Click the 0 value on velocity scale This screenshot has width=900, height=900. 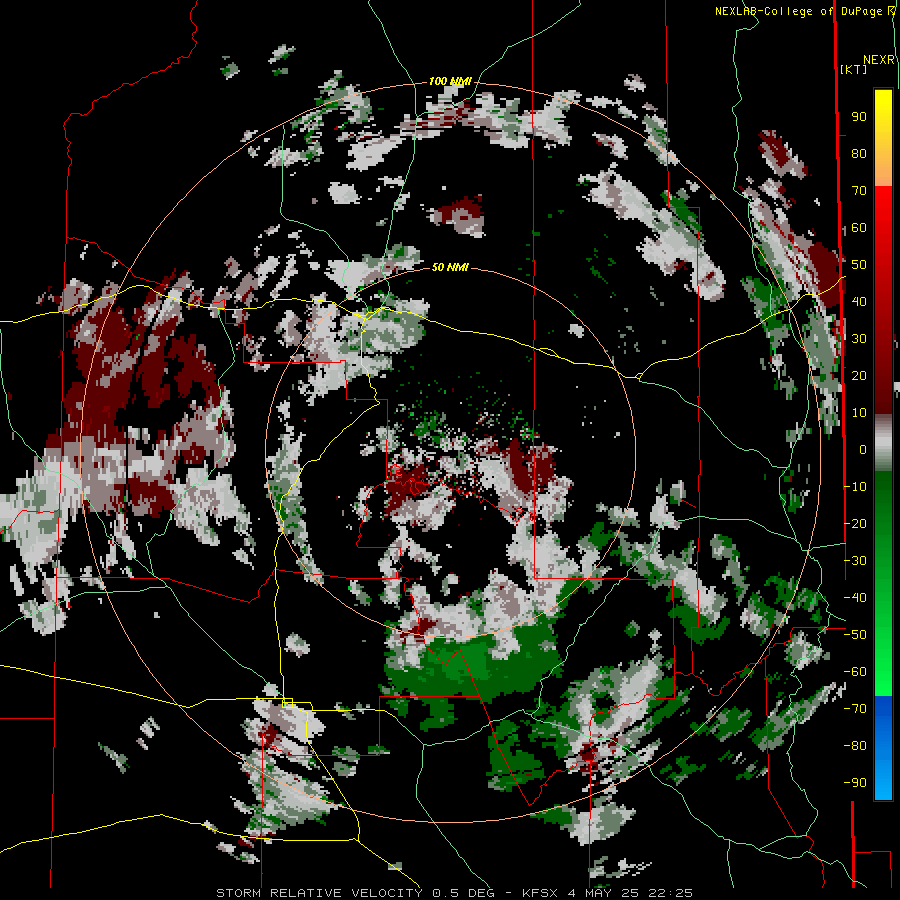[863, 449]
